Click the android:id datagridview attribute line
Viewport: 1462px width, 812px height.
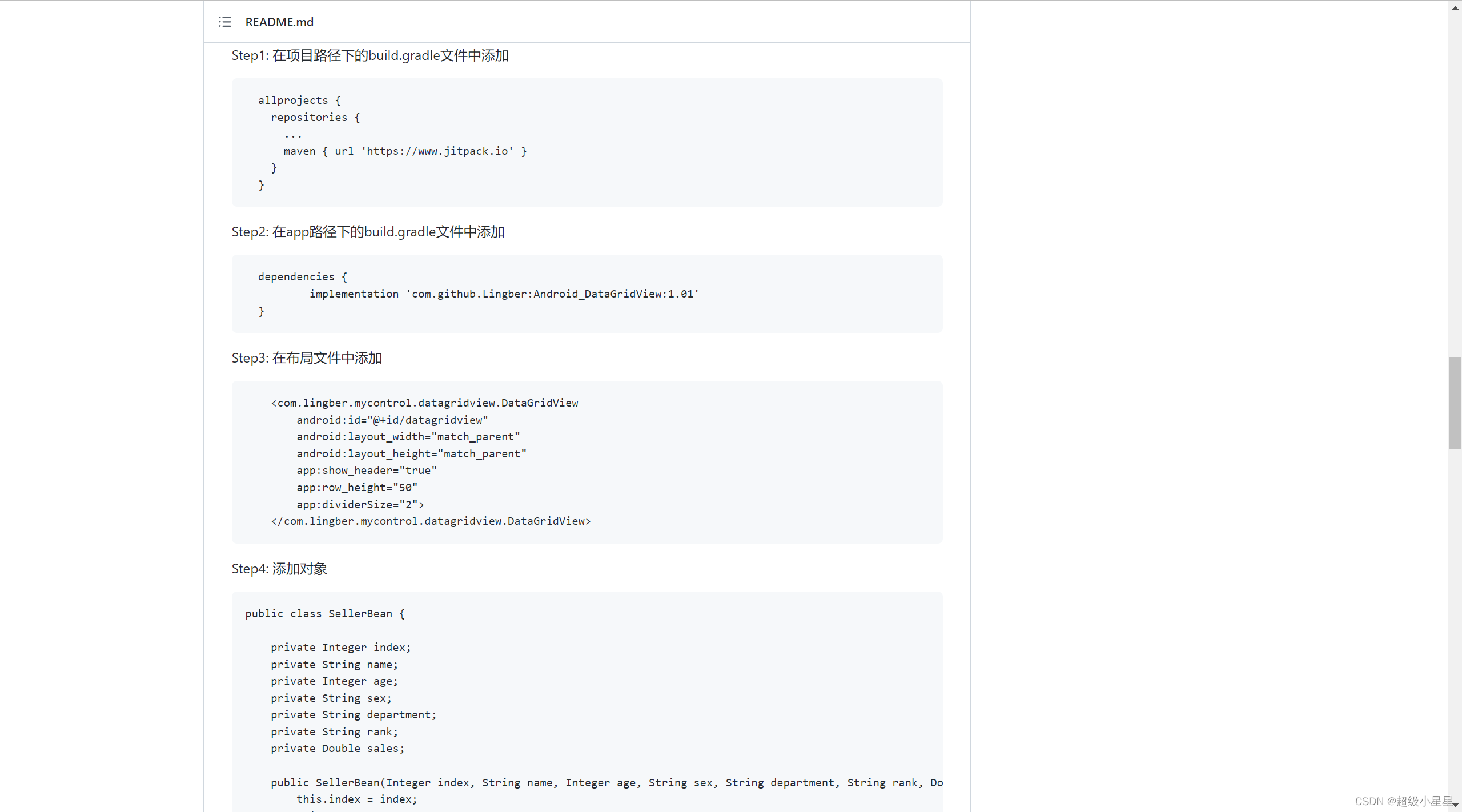coord(392,420)
